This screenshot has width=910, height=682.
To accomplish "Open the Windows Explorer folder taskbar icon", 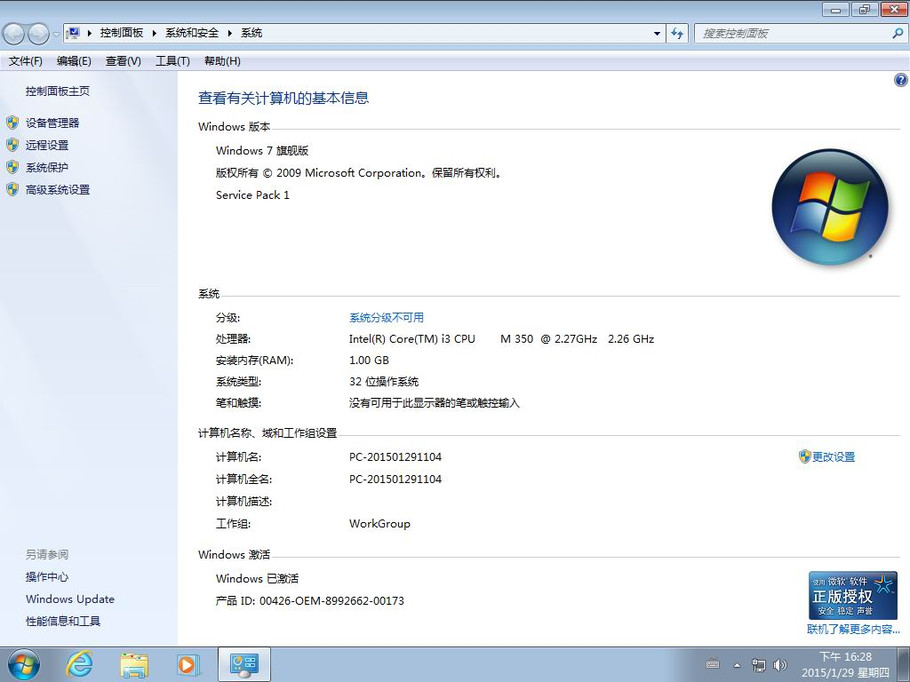I will point(134,664).
